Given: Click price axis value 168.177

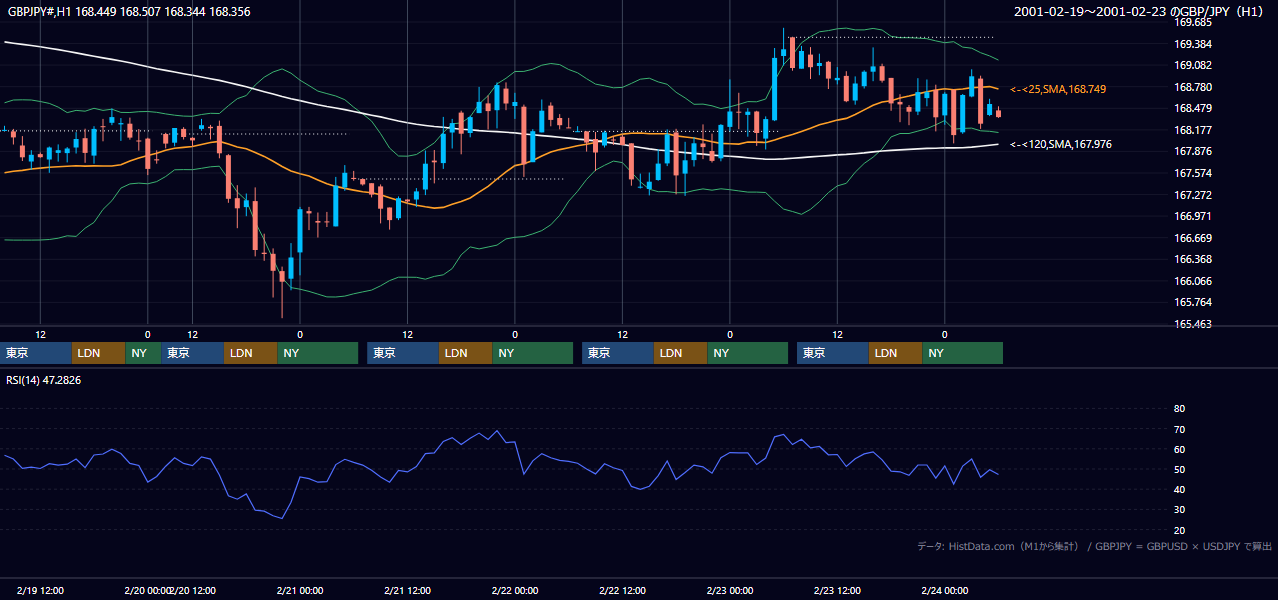Looking at the screenshot, I should 1192,130.
